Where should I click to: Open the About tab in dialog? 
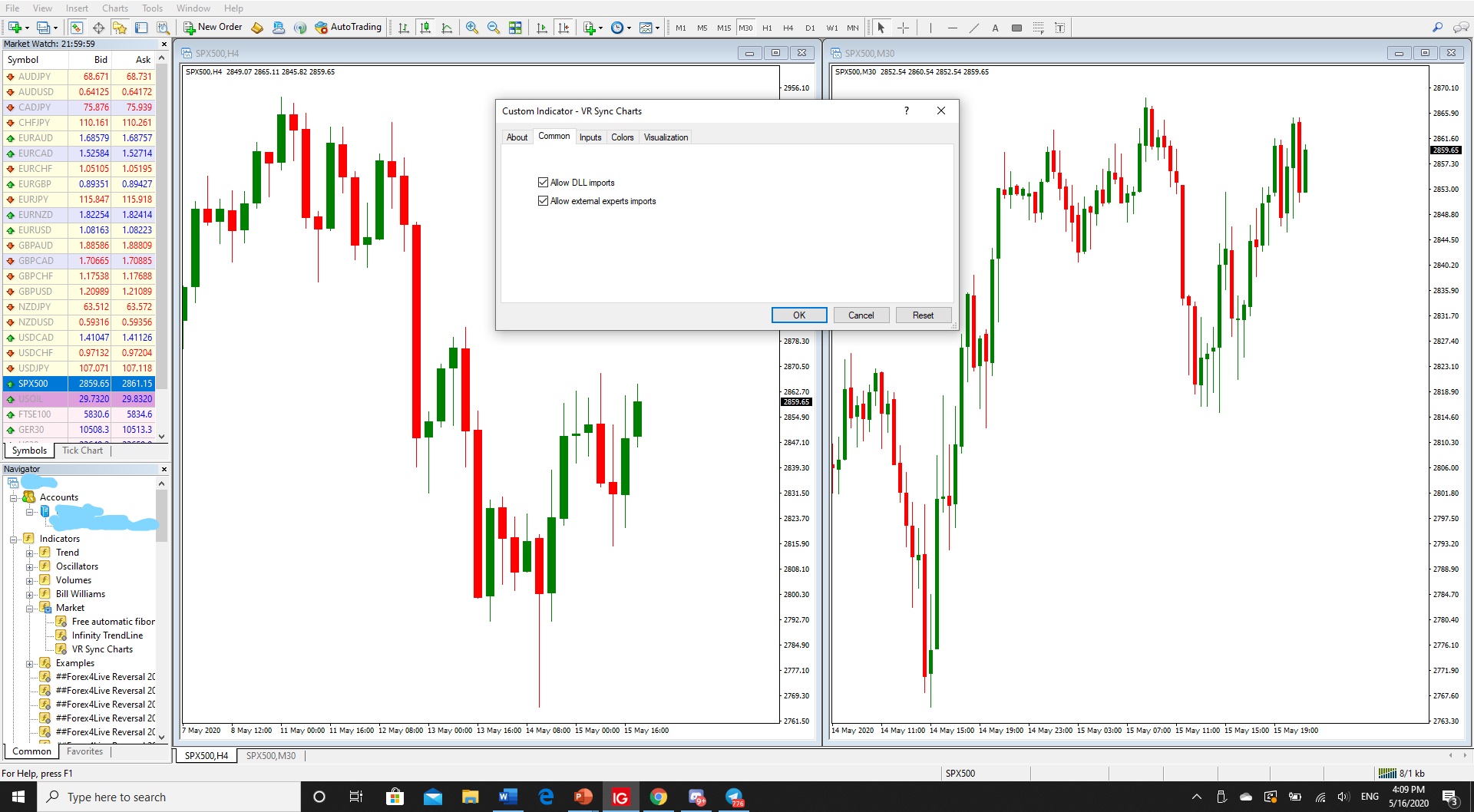(517, 137)
